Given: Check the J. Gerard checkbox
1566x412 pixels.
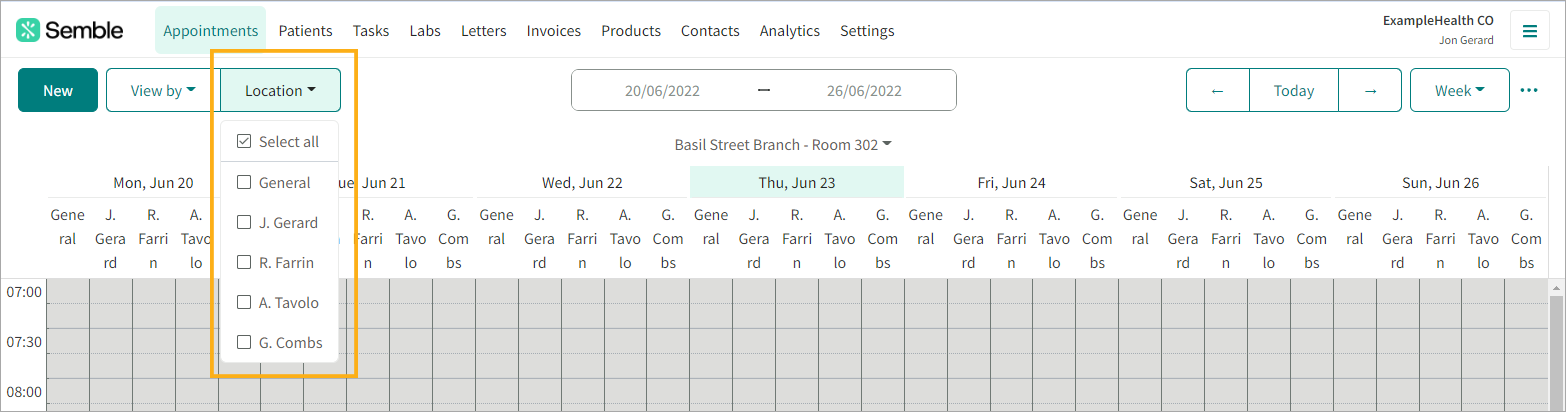Looking at the screenshot, I should (x=243, y=223).
